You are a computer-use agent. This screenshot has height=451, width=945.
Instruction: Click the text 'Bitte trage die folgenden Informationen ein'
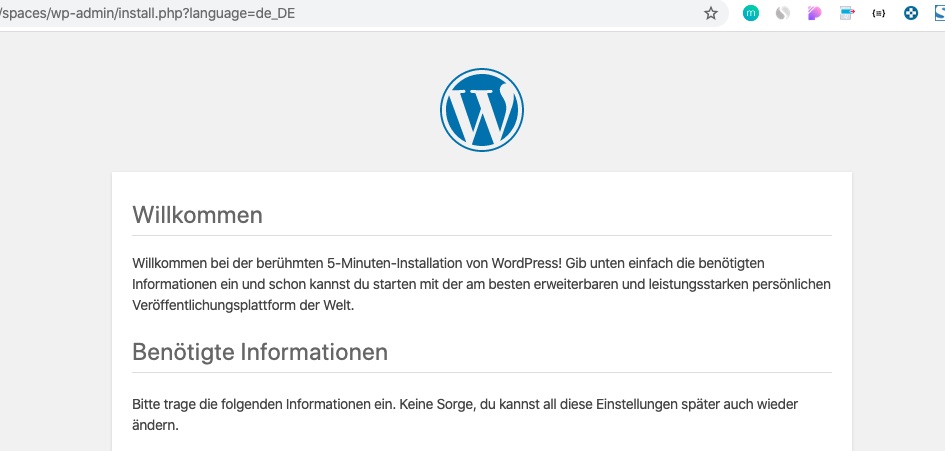(x=262, y=404)
